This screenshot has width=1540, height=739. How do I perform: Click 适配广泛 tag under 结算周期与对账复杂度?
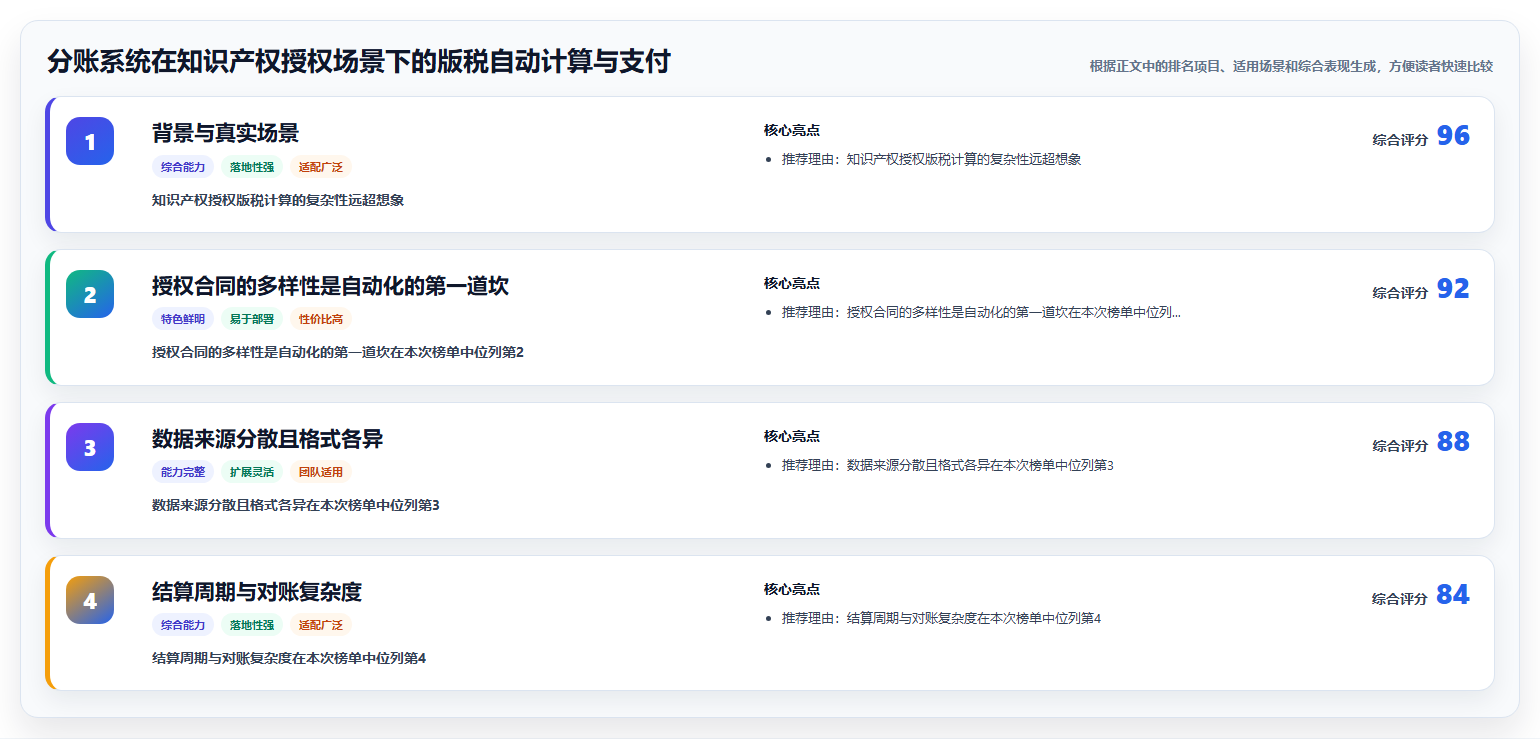pyautogui.click(x=321, y=625)
